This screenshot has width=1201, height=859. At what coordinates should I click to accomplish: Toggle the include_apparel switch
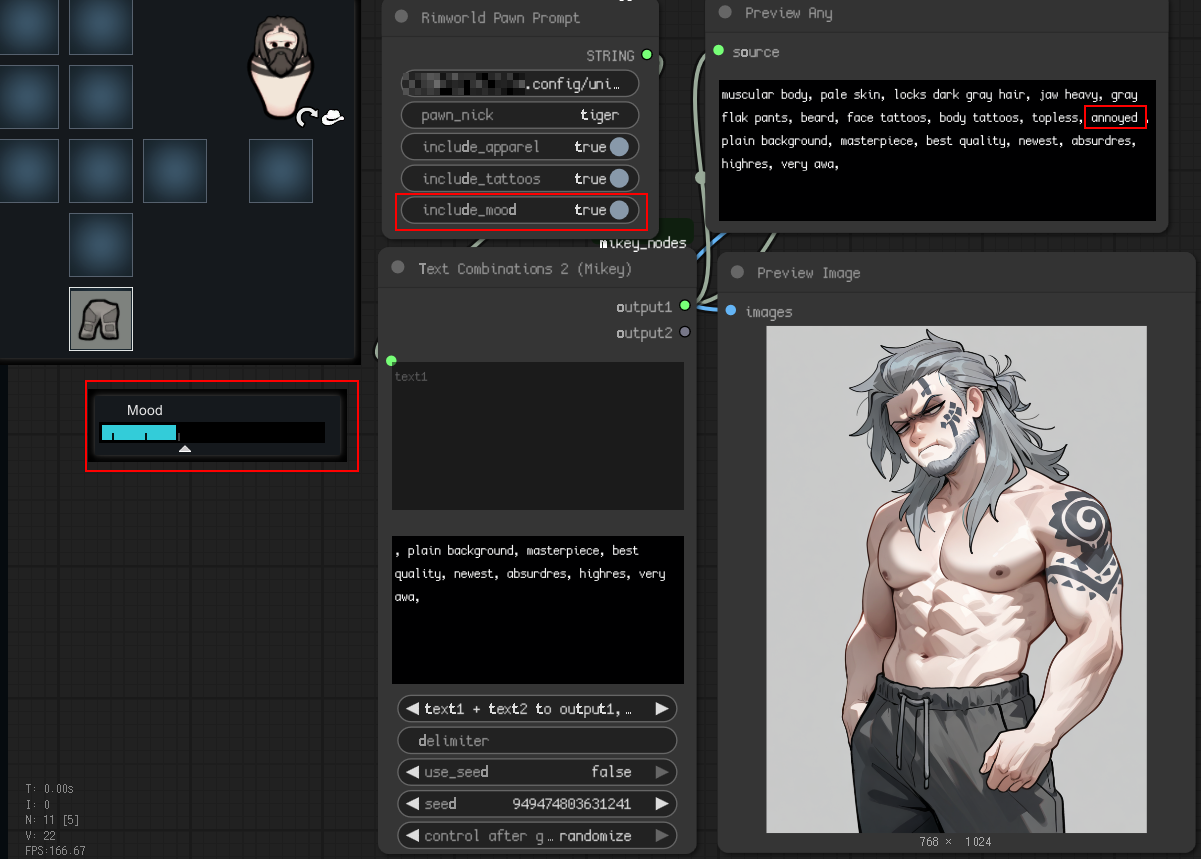click(619, 147)
